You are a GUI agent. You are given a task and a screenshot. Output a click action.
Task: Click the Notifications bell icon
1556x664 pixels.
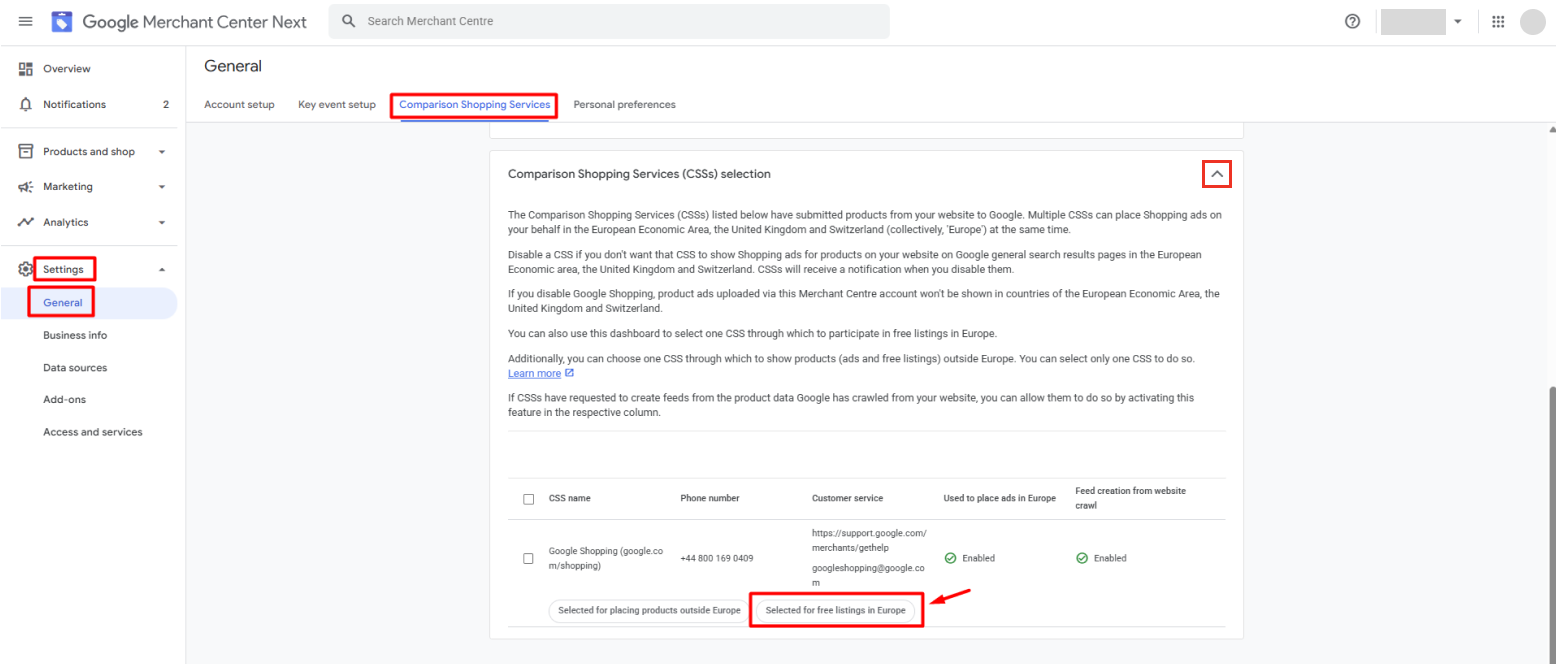point(26,105)
